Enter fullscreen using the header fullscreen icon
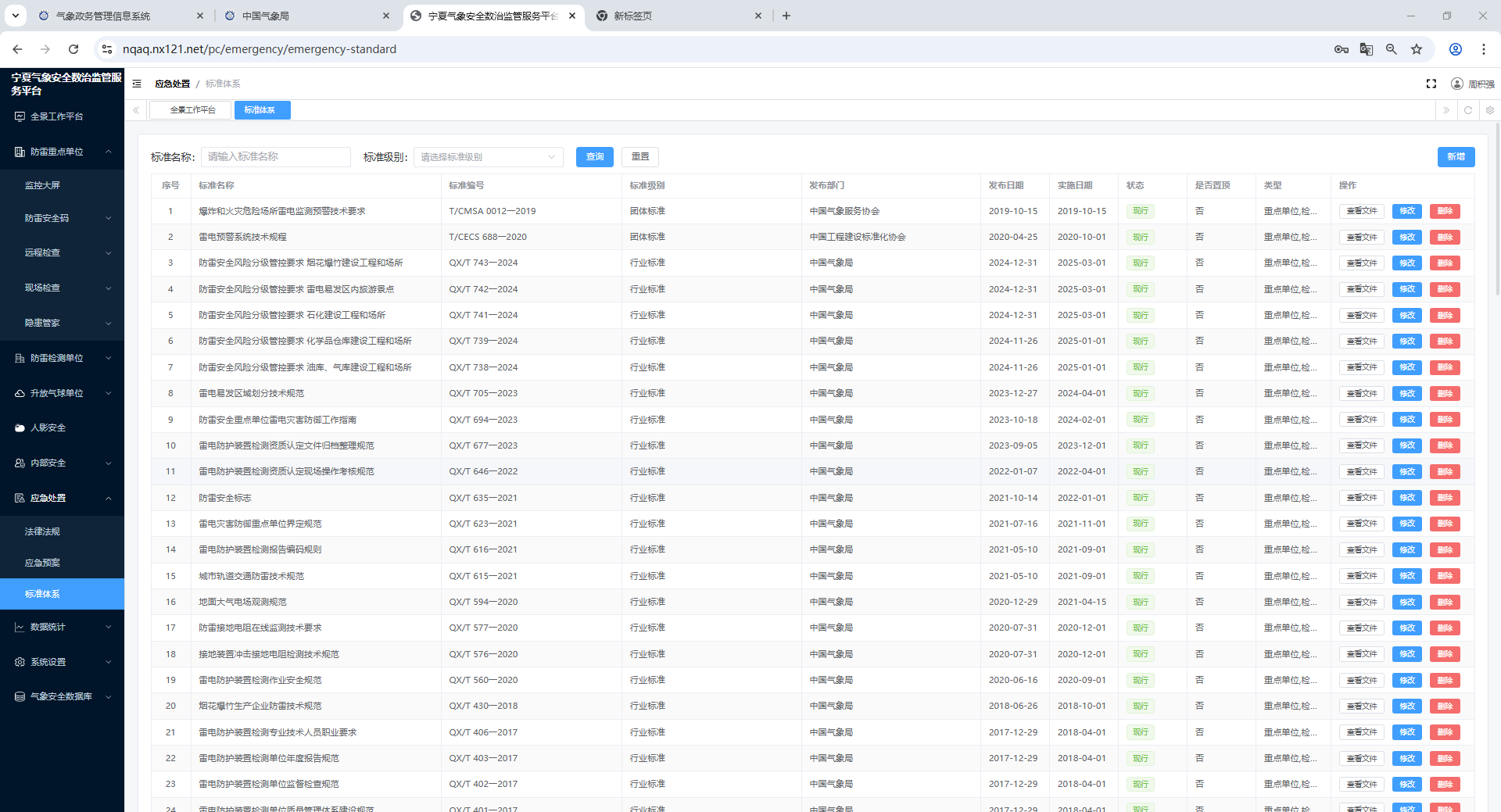The height and width of the screenshot is (812, 1501). 1431,84
